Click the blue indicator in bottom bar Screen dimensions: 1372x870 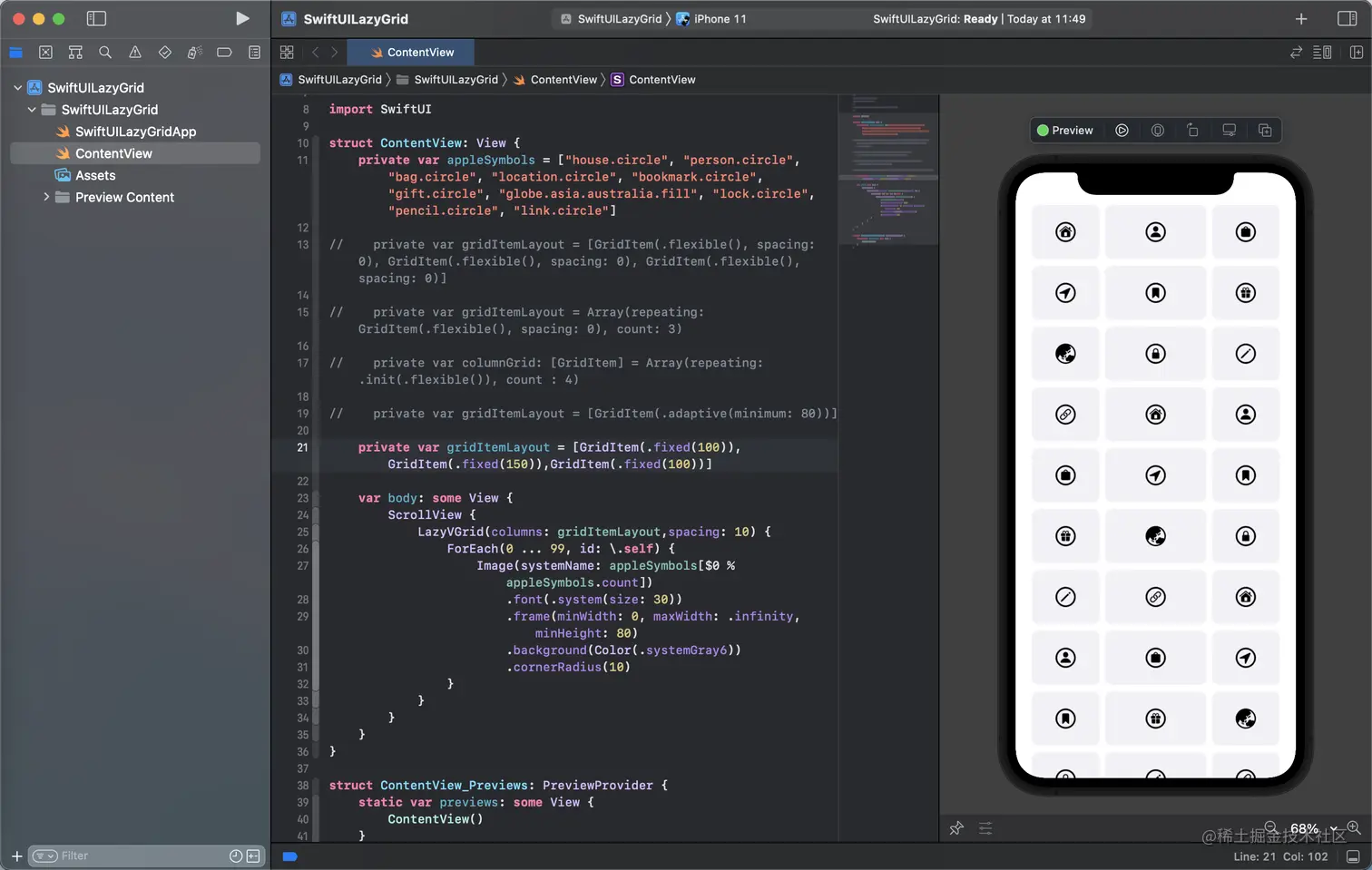coord(289,856)
